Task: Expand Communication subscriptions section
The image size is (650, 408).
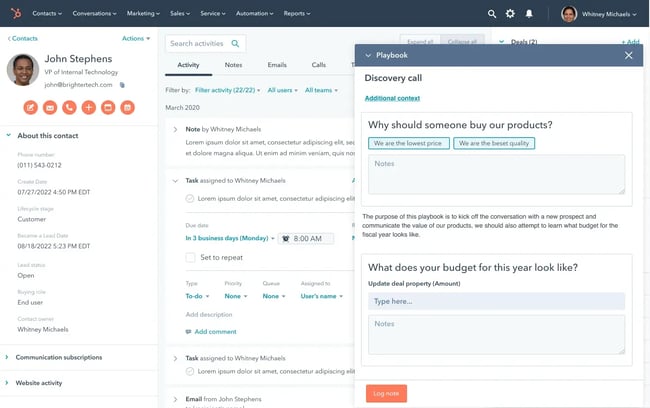Action: 7,357
